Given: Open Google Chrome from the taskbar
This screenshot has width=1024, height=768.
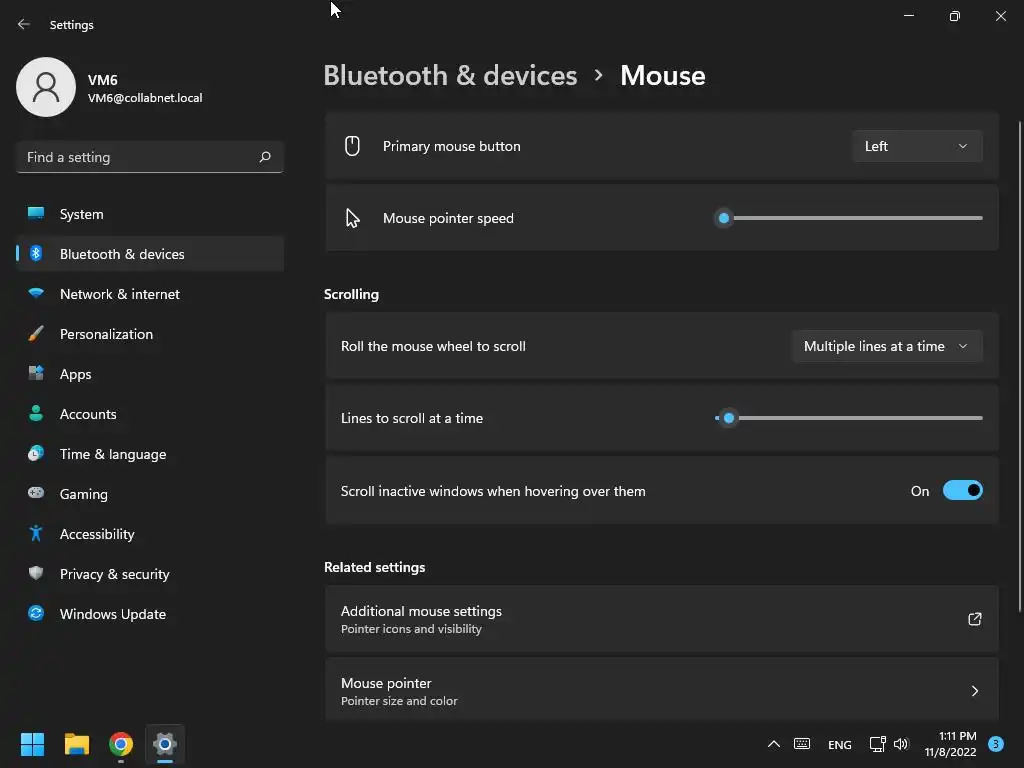Looking at the screenshot, I should [121, 744].
